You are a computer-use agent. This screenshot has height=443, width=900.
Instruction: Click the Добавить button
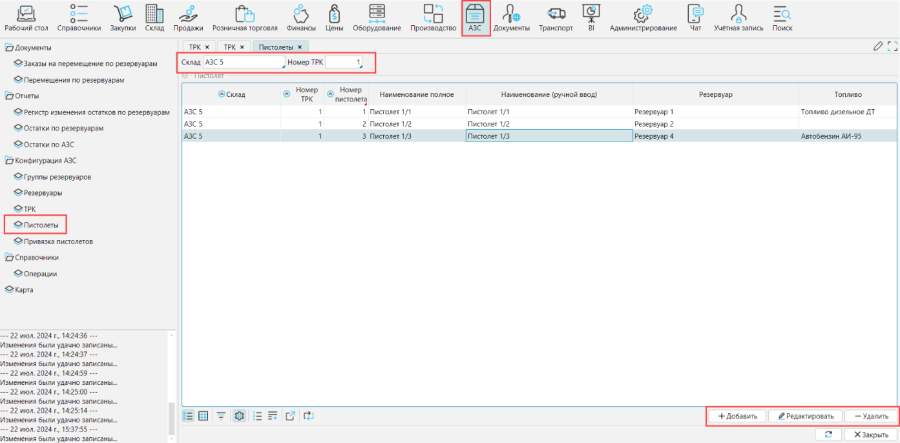click(x=738, y=415)
